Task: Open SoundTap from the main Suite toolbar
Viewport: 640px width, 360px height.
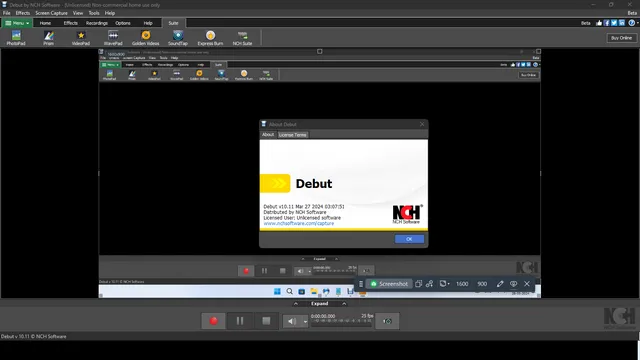Action: point(178,38)
